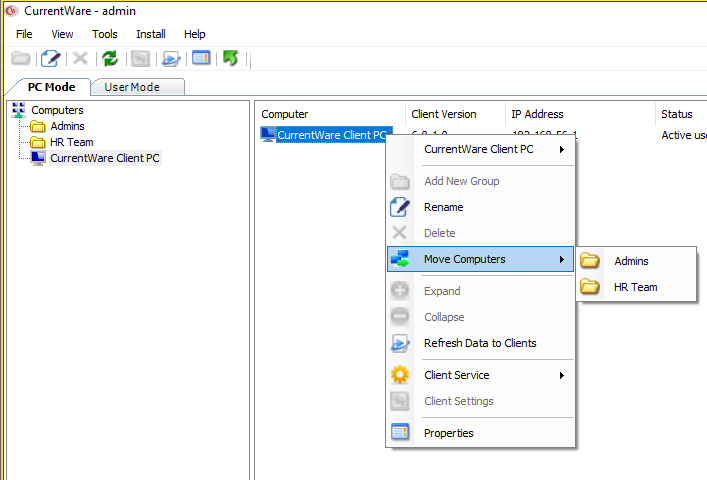The width and height of the screenshot is (707, 480).
Task: Select Client Service in the context menu
Action: [481, 375]
